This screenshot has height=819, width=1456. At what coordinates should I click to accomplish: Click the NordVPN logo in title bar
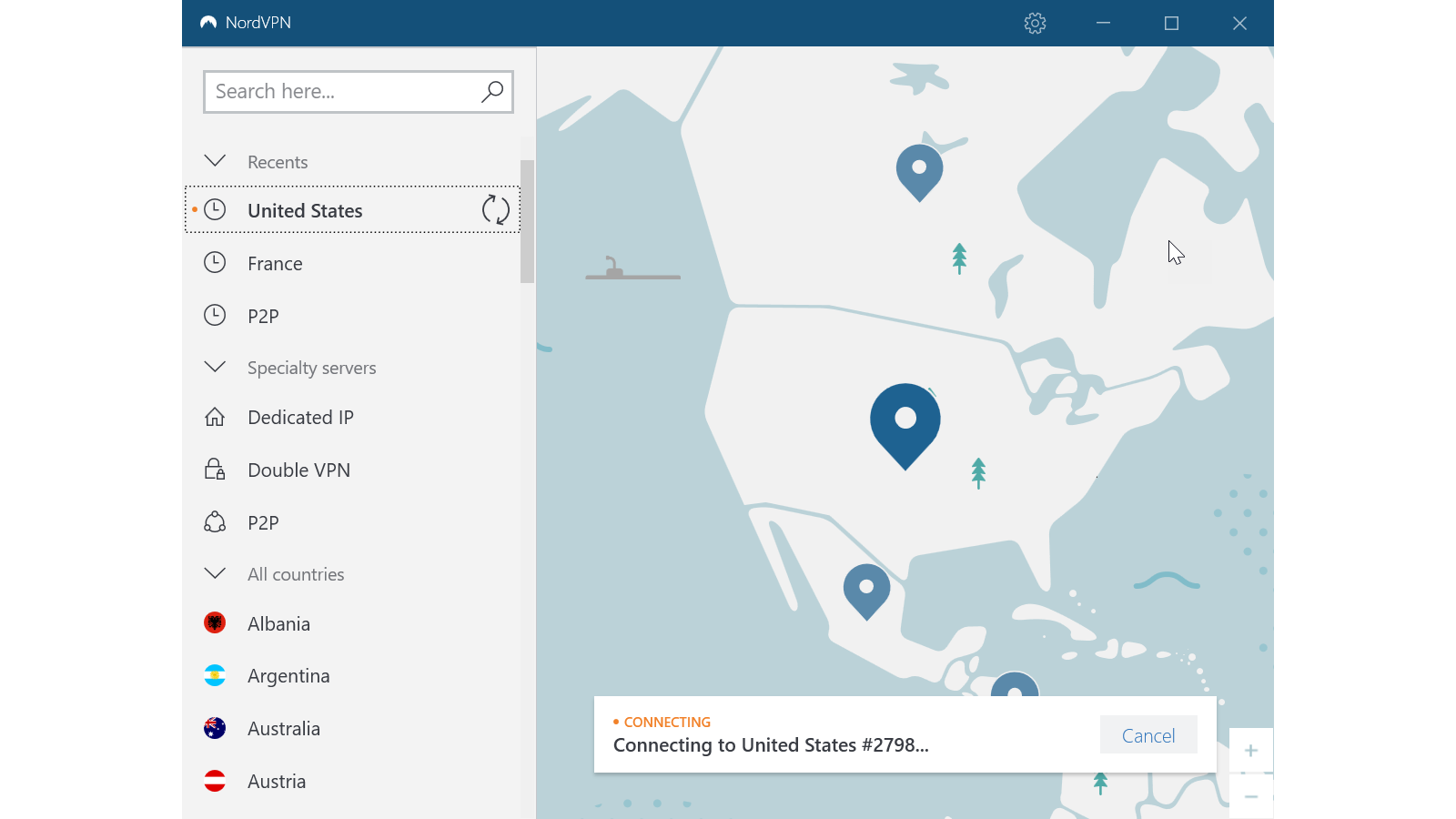[x=208, y=23]
